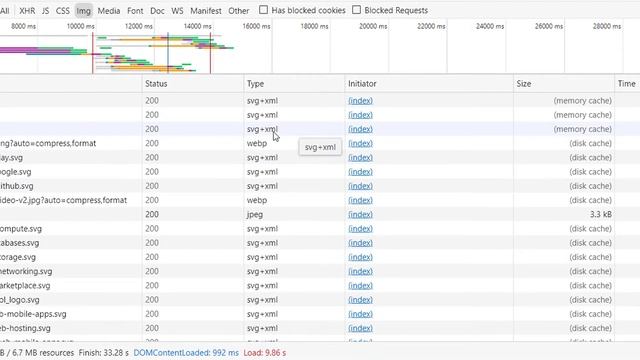Click the 24000 ms timeline marker
This screenshot has height=360, width=640.
490,26
